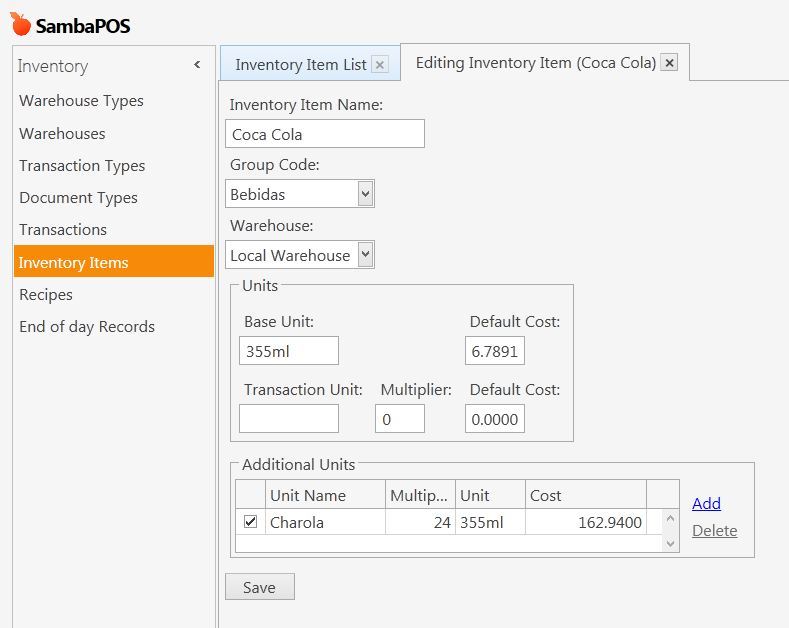Click the additional units scroll up arrow

tap(670, 518)
